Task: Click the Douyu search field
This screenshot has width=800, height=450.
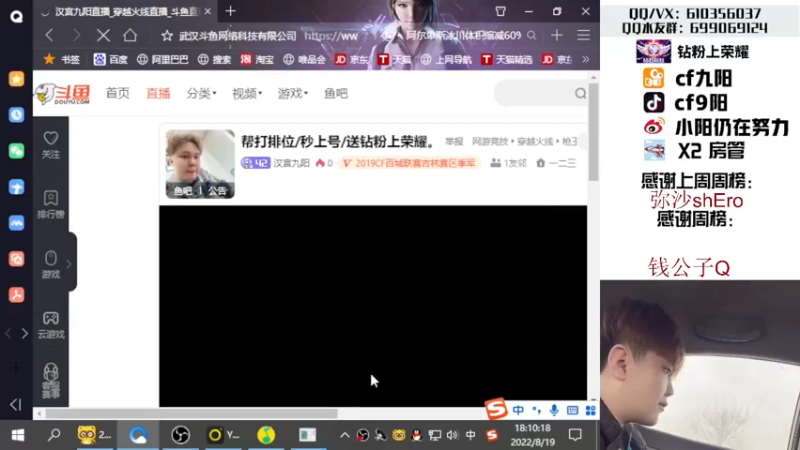Action: (x=534, y=93)
